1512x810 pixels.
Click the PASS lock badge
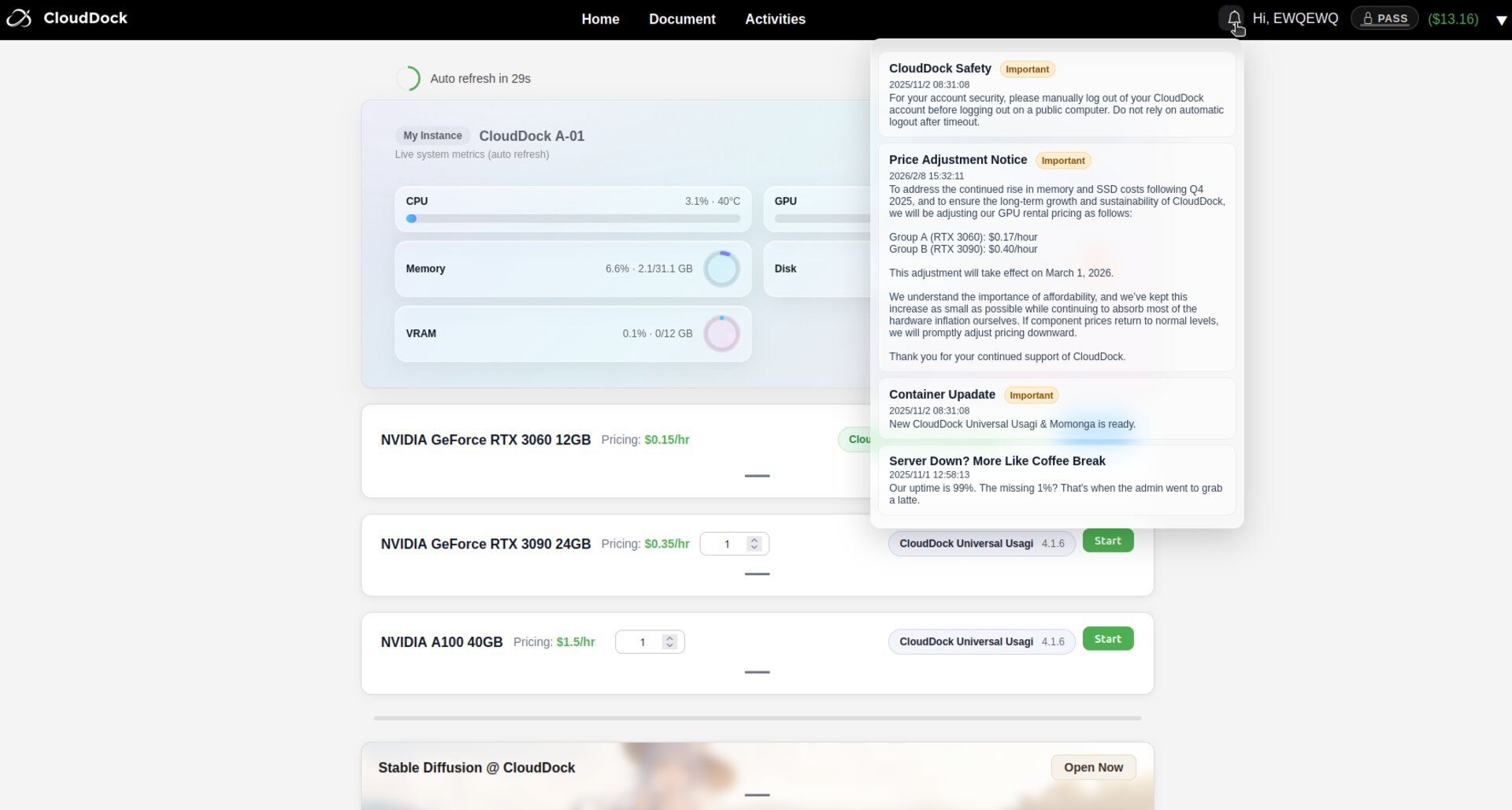click(1384, 18)
